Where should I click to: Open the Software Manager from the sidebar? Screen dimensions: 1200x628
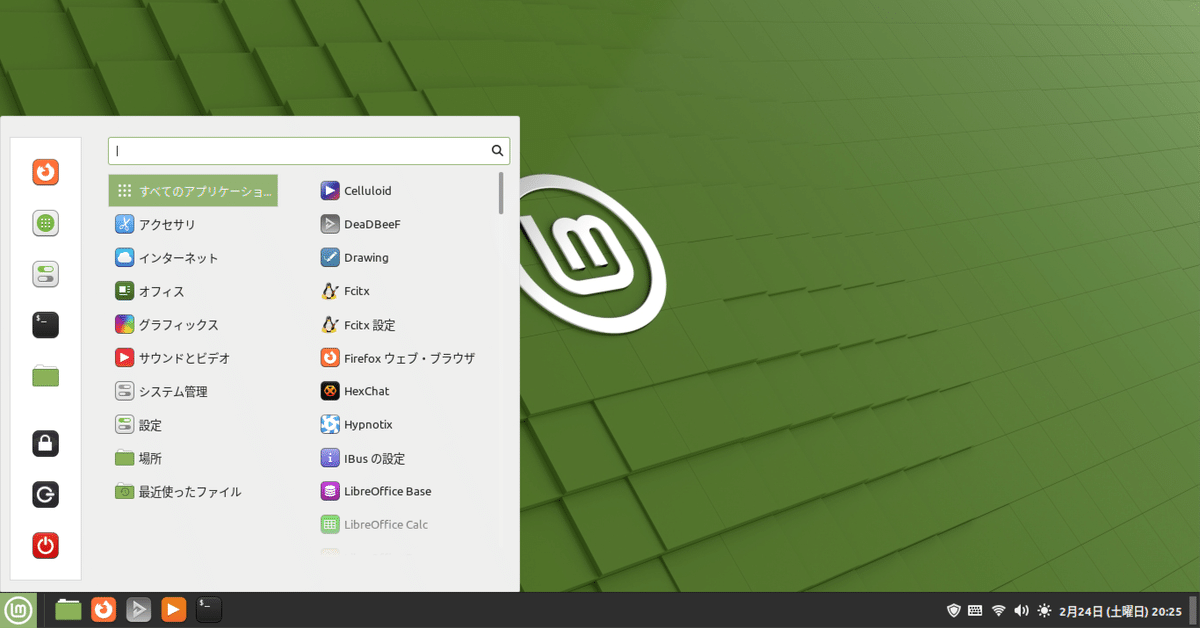coord(45,223)
